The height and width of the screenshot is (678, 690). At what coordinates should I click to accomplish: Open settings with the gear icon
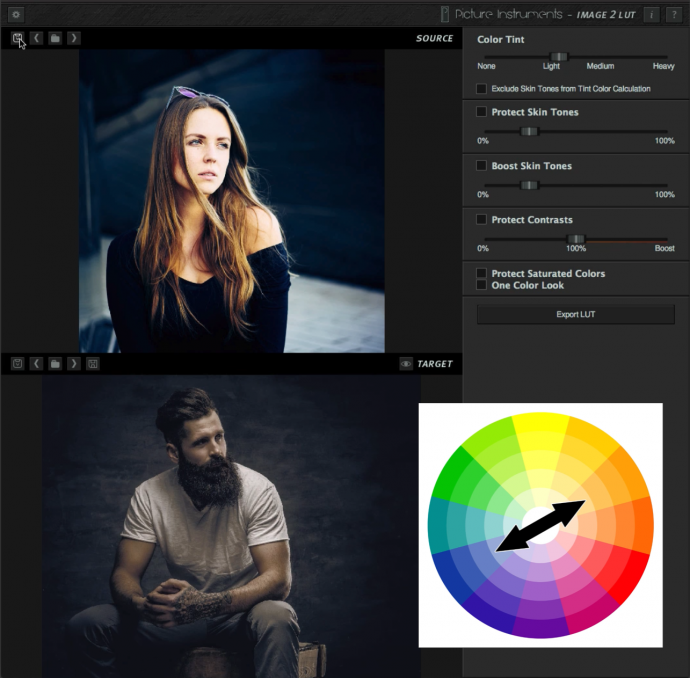tap(16, 15)
